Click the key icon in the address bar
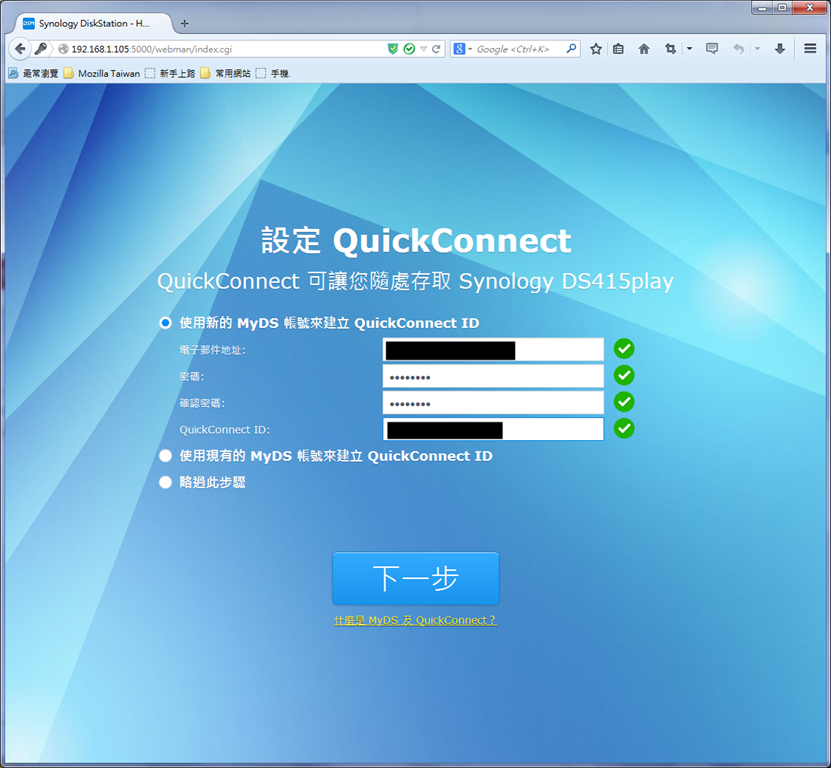The image size is (831, 768). [41, 49]
